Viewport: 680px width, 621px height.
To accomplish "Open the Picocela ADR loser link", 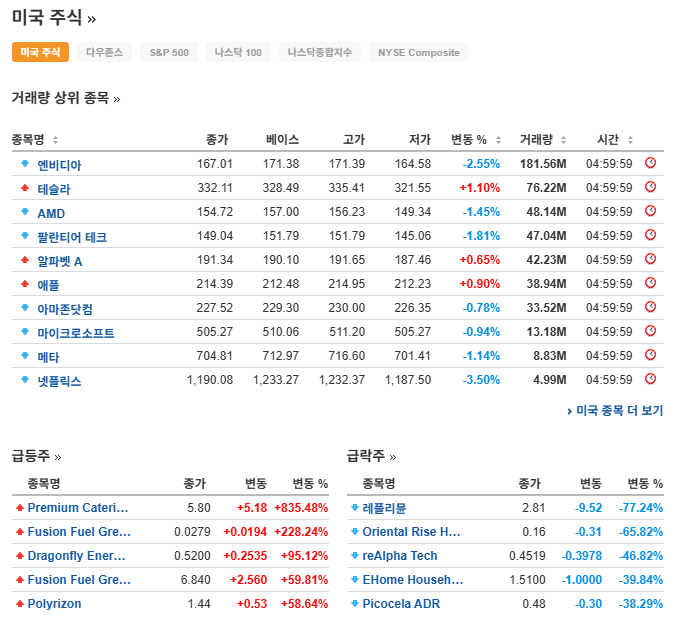I will click(x=401, y=604).
